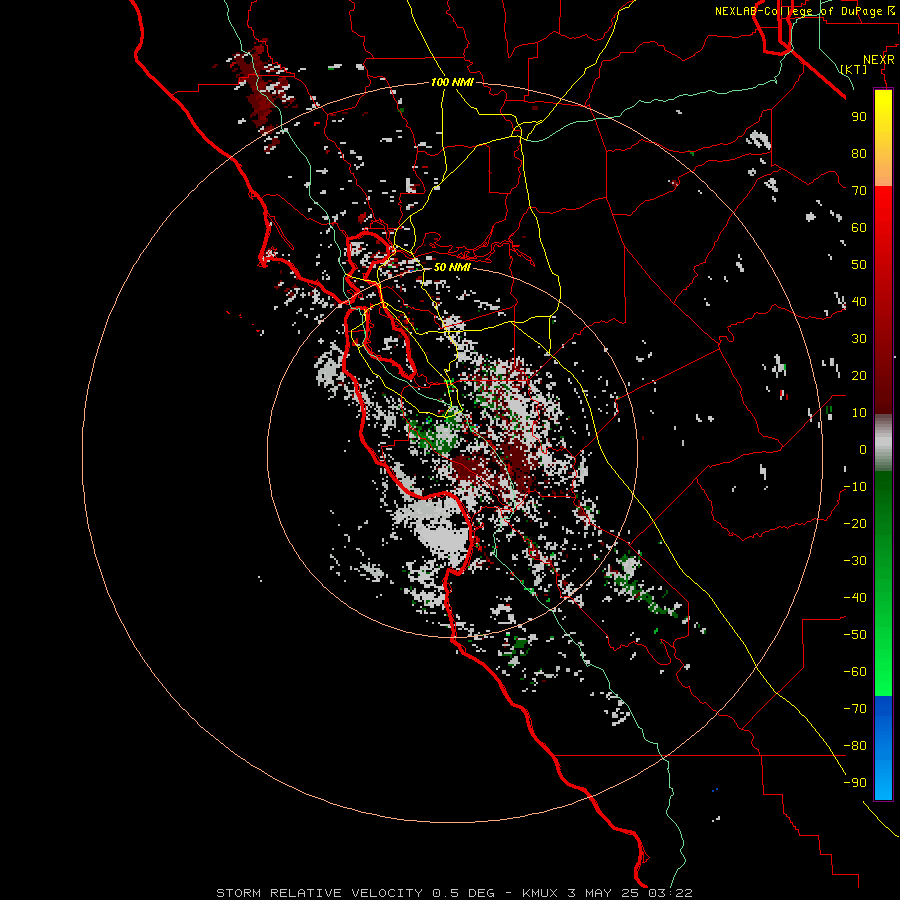Click the positive 10 scale value

(859, 413)
